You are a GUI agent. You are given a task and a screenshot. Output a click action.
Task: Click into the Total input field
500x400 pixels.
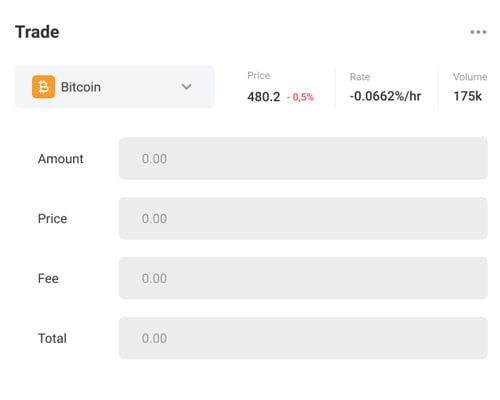(303, 338)
